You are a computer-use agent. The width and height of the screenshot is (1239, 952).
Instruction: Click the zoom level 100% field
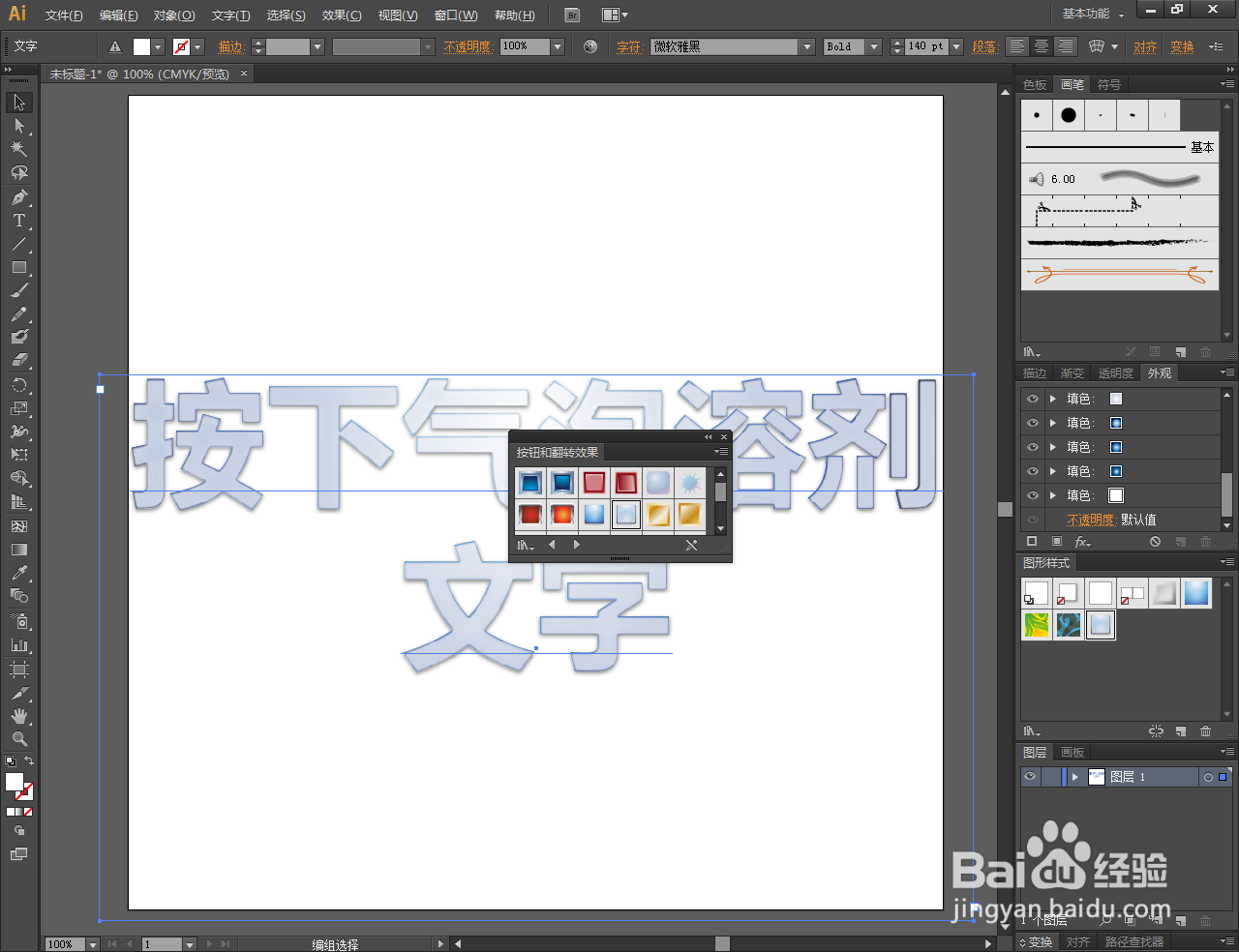point(65,943)
